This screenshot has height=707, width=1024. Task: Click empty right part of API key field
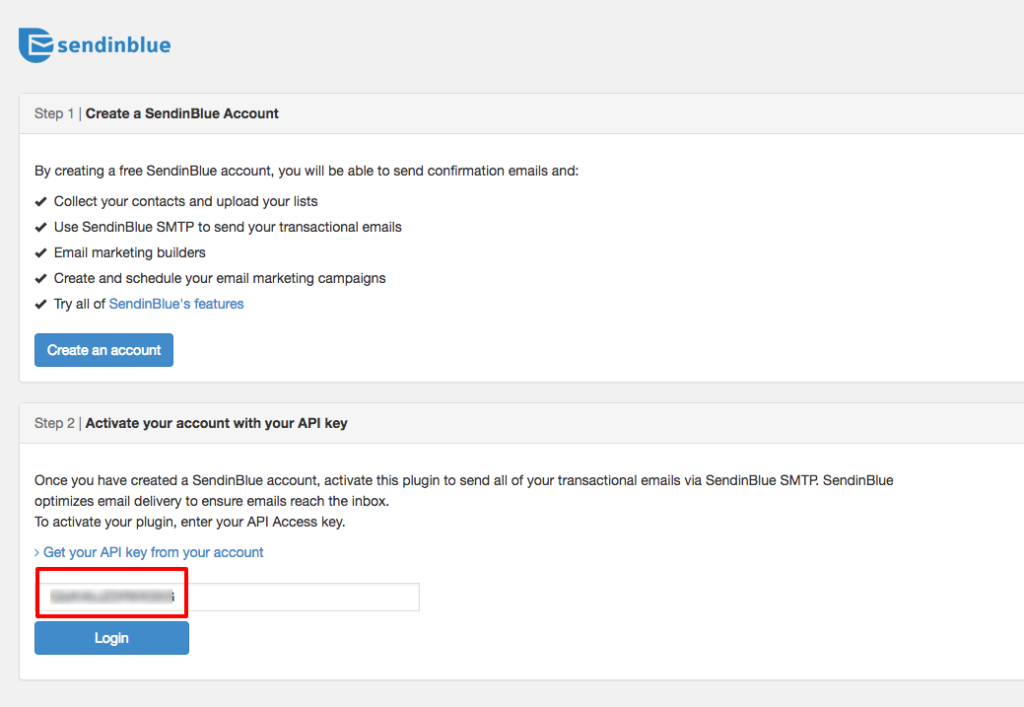304,597
